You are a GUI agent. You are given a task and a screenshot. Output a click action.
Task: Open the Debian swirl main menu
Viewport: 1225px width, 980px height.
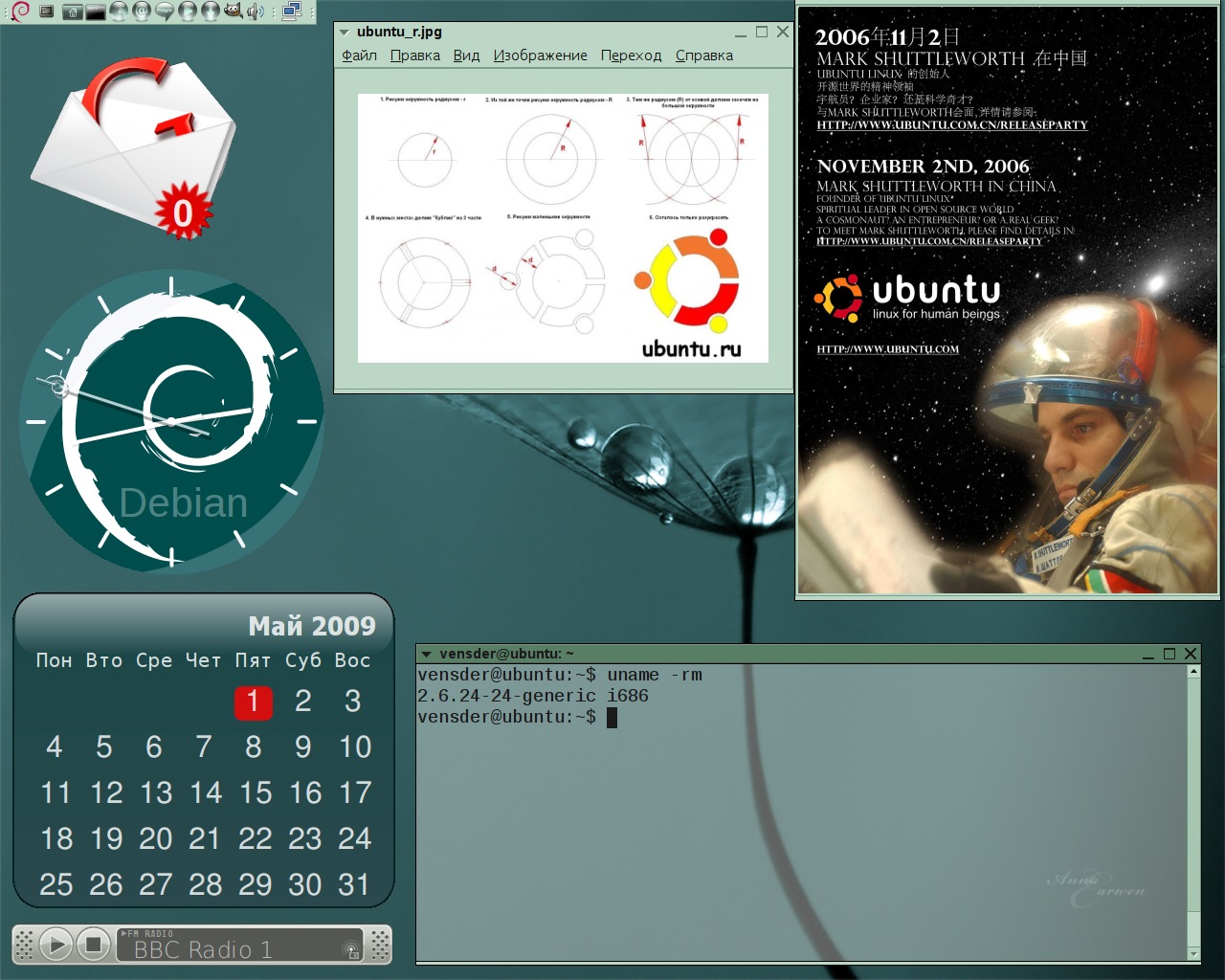20,11
